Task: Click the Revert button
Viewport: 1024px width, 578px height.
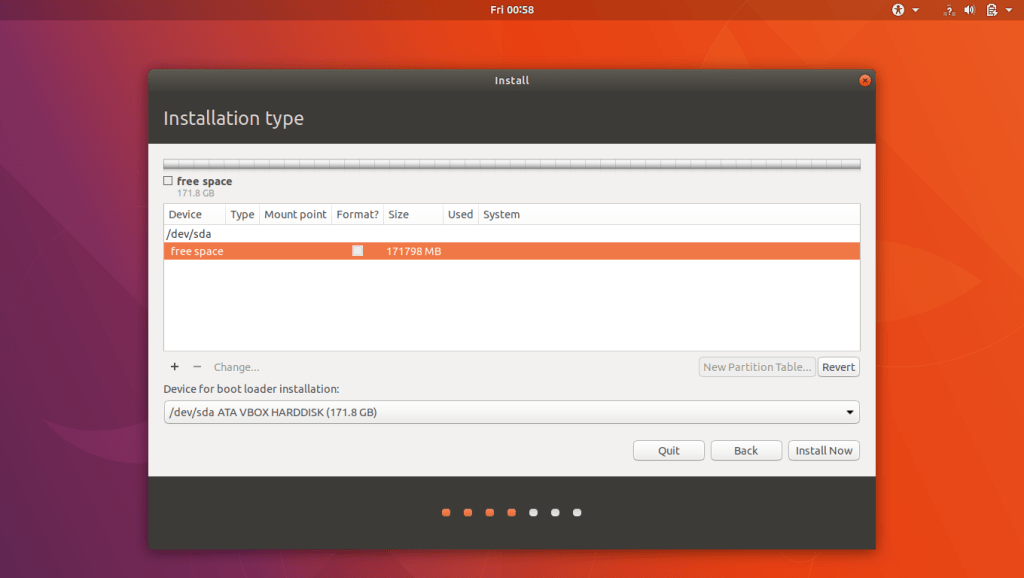Action: pos(838,367)
